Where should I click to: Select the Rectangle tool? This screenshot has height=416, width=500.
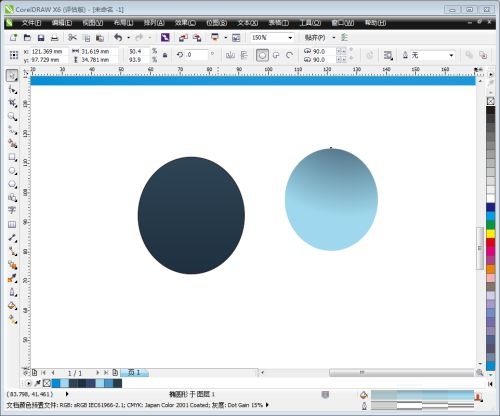12,157
